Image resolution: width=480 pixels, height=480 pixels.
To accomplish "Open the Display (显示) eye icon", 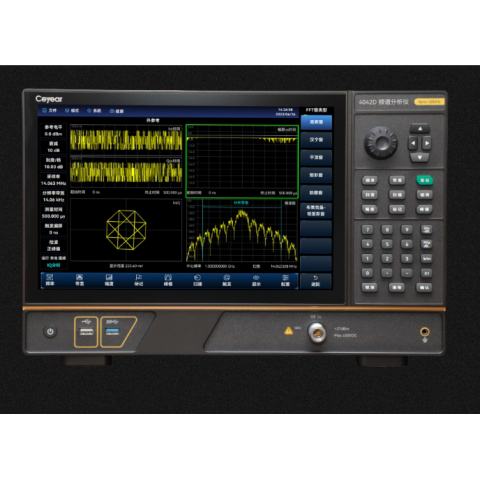I will point(256,280).
